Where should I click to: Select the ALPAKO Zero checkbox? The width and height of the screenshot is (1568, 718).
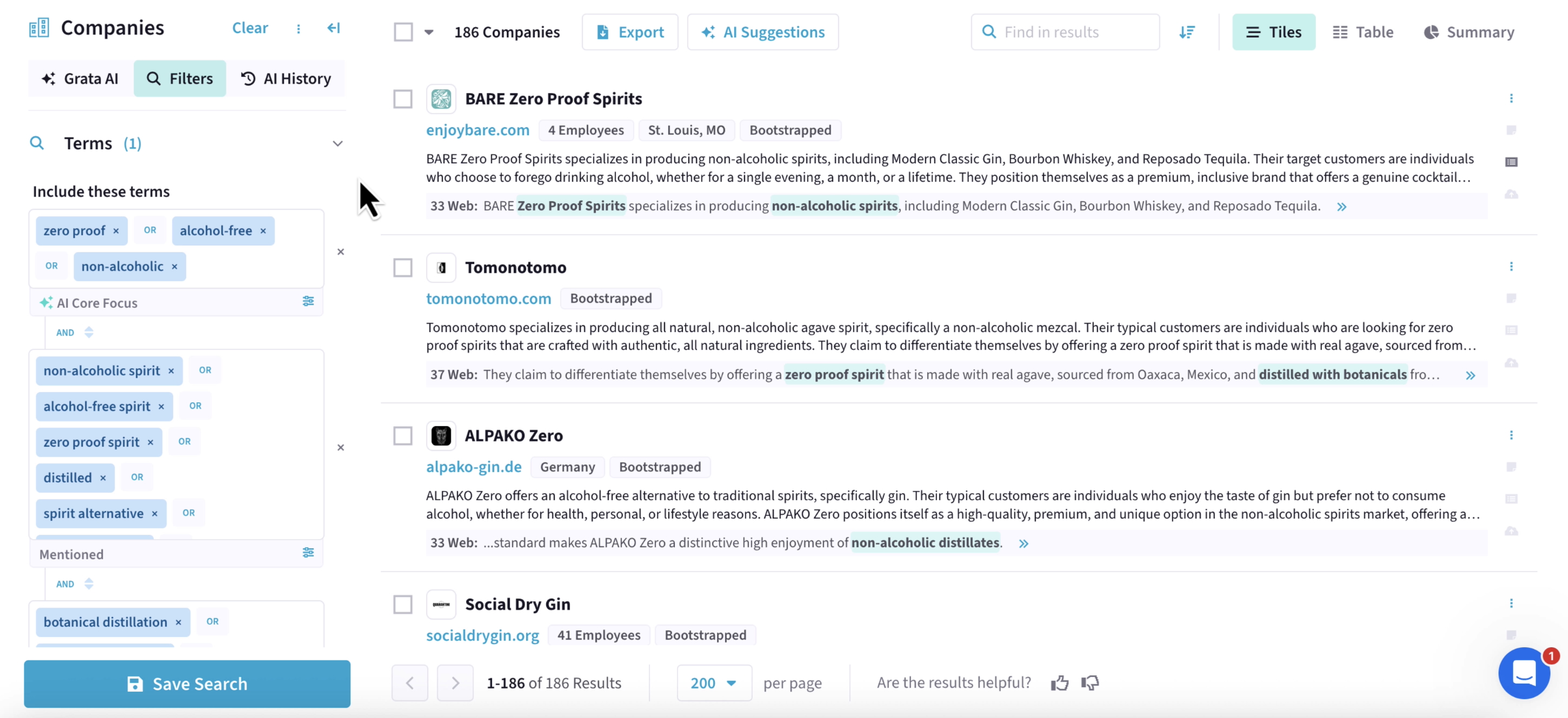click(402, 436)
